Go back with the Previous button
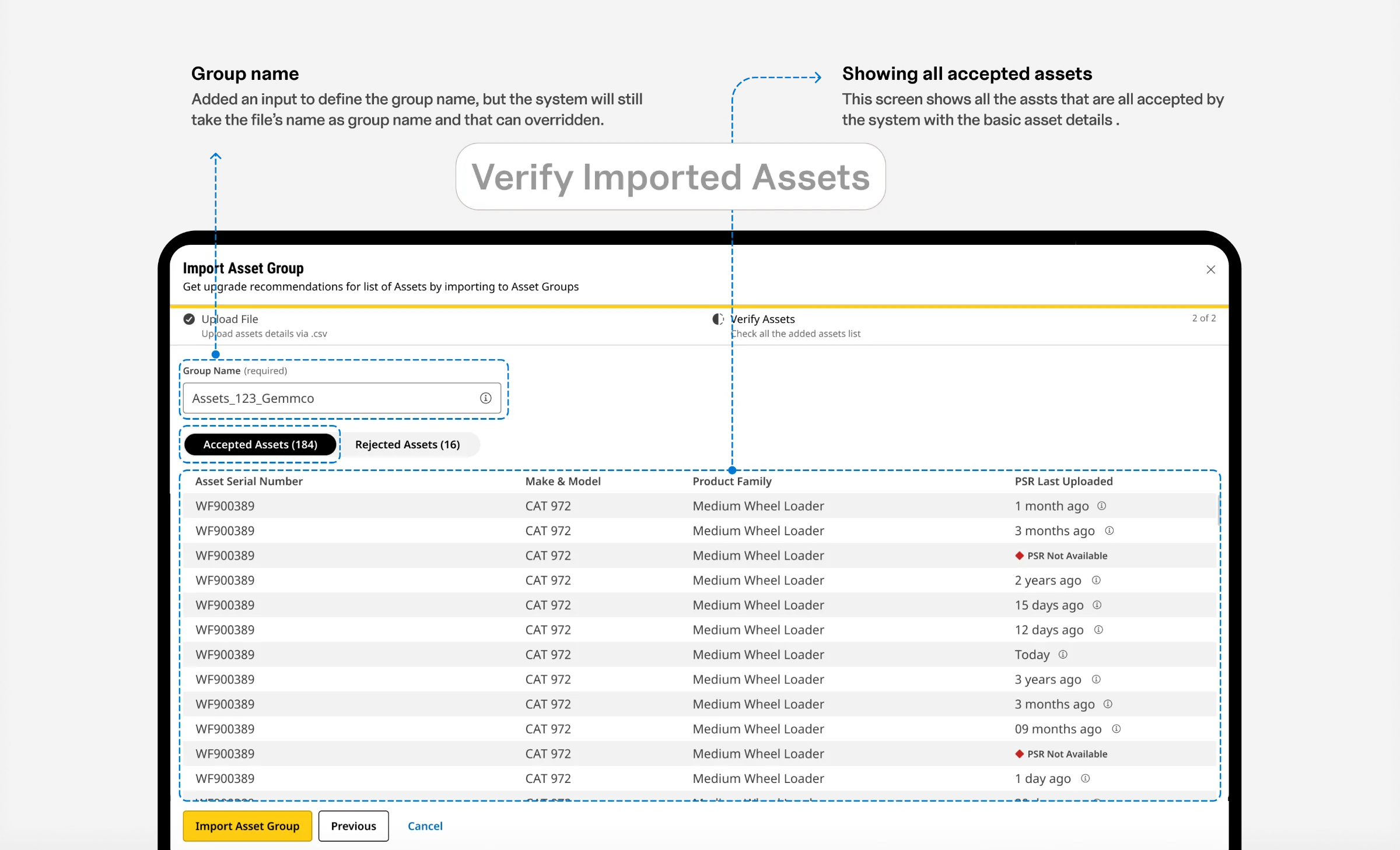Viewport: 1400px width, 850px height. pos(353,826)
